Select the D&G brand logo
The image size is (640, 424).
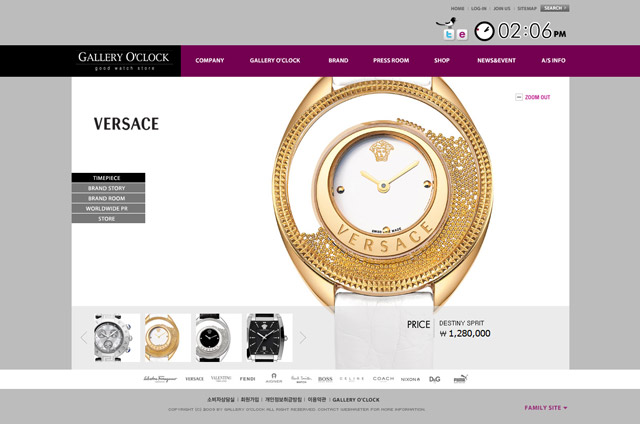[435, 379]
